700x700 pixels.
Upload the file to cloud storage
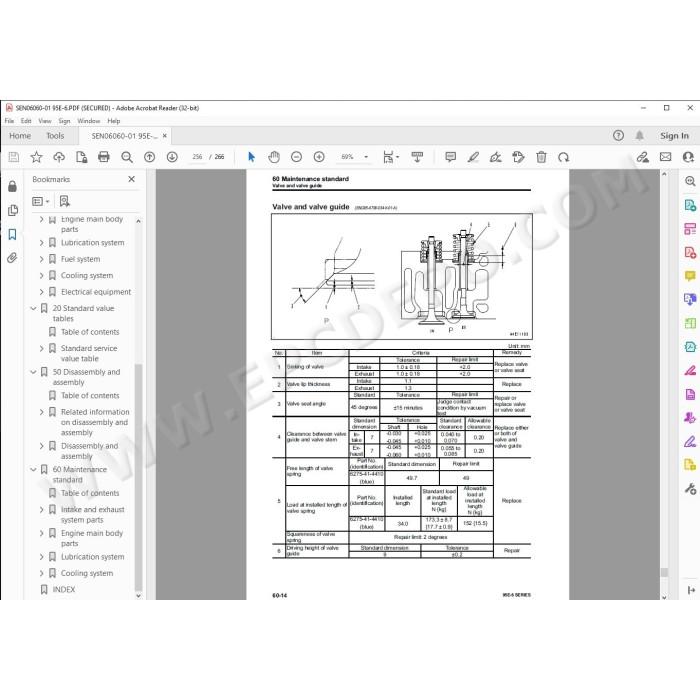tap(59, 157)
